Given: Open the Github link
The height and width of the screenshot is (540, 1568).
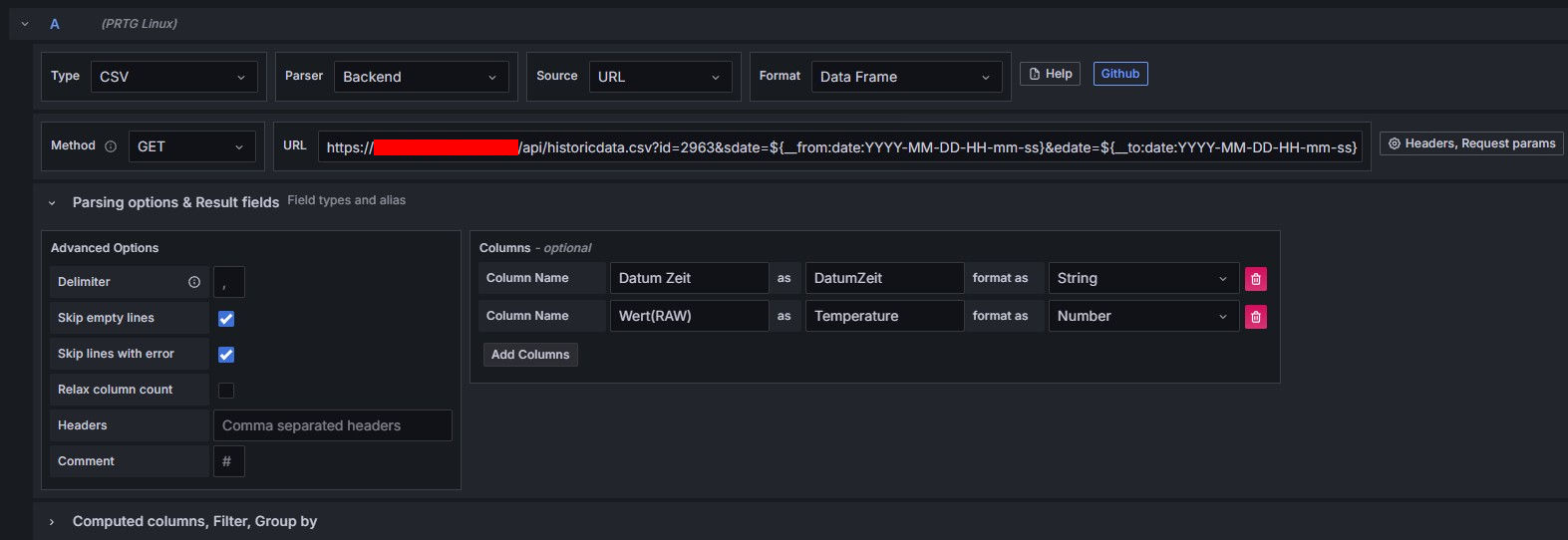Looking at the screenshot, I should [x=1119, y=74].
